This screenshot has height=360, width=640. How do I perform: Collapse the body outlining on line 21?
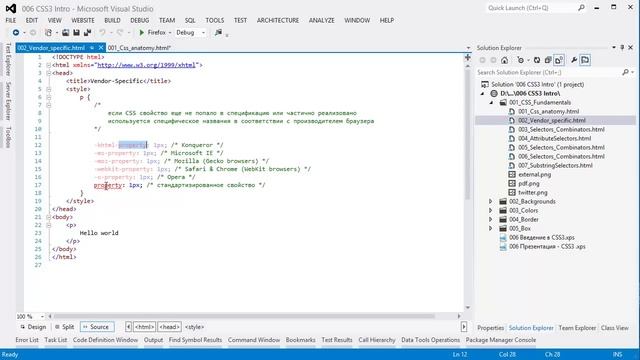pyautogui.click(x=49, y=217)
